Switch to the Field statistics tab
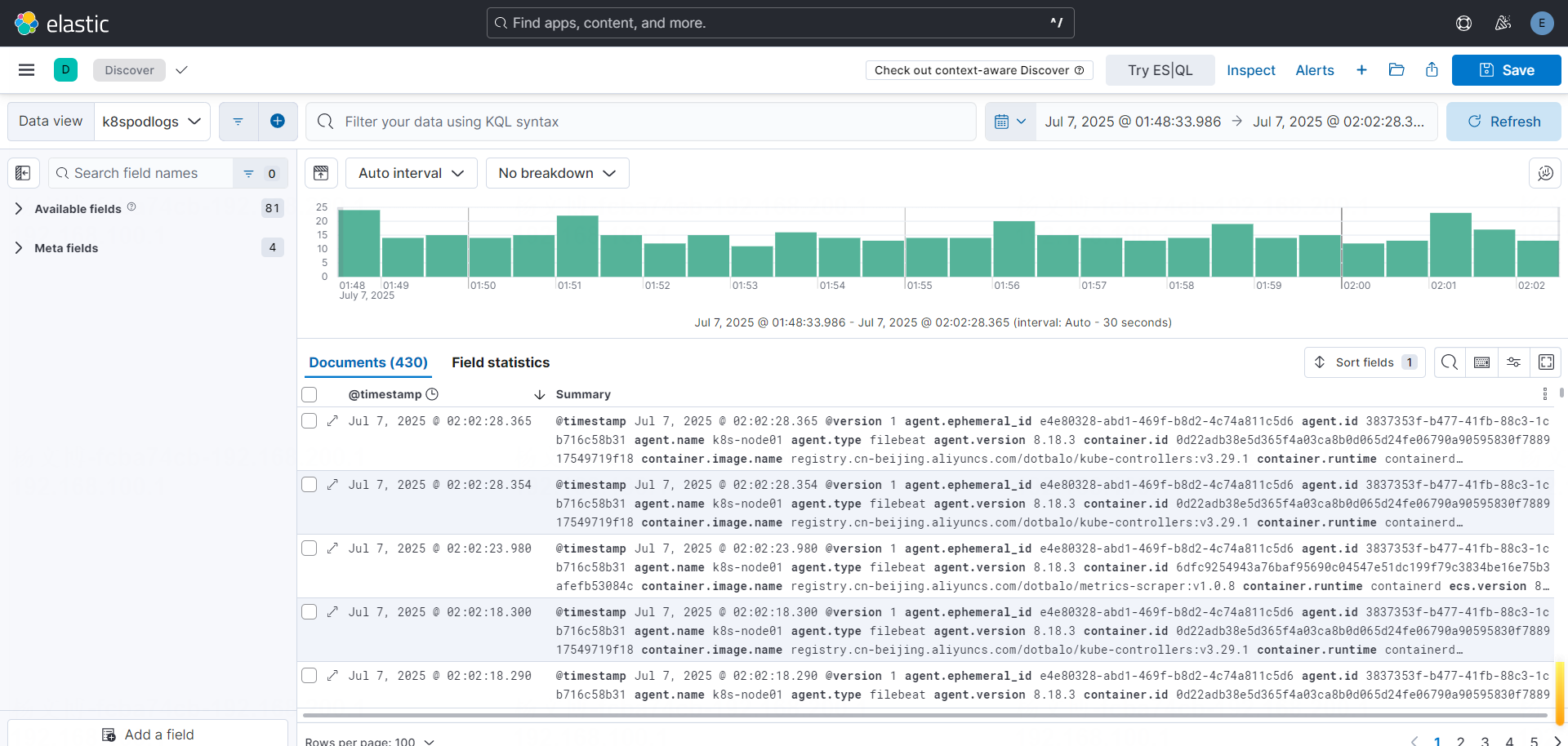This screenshot has width=1568, height=746. click(x=500, y=362)
